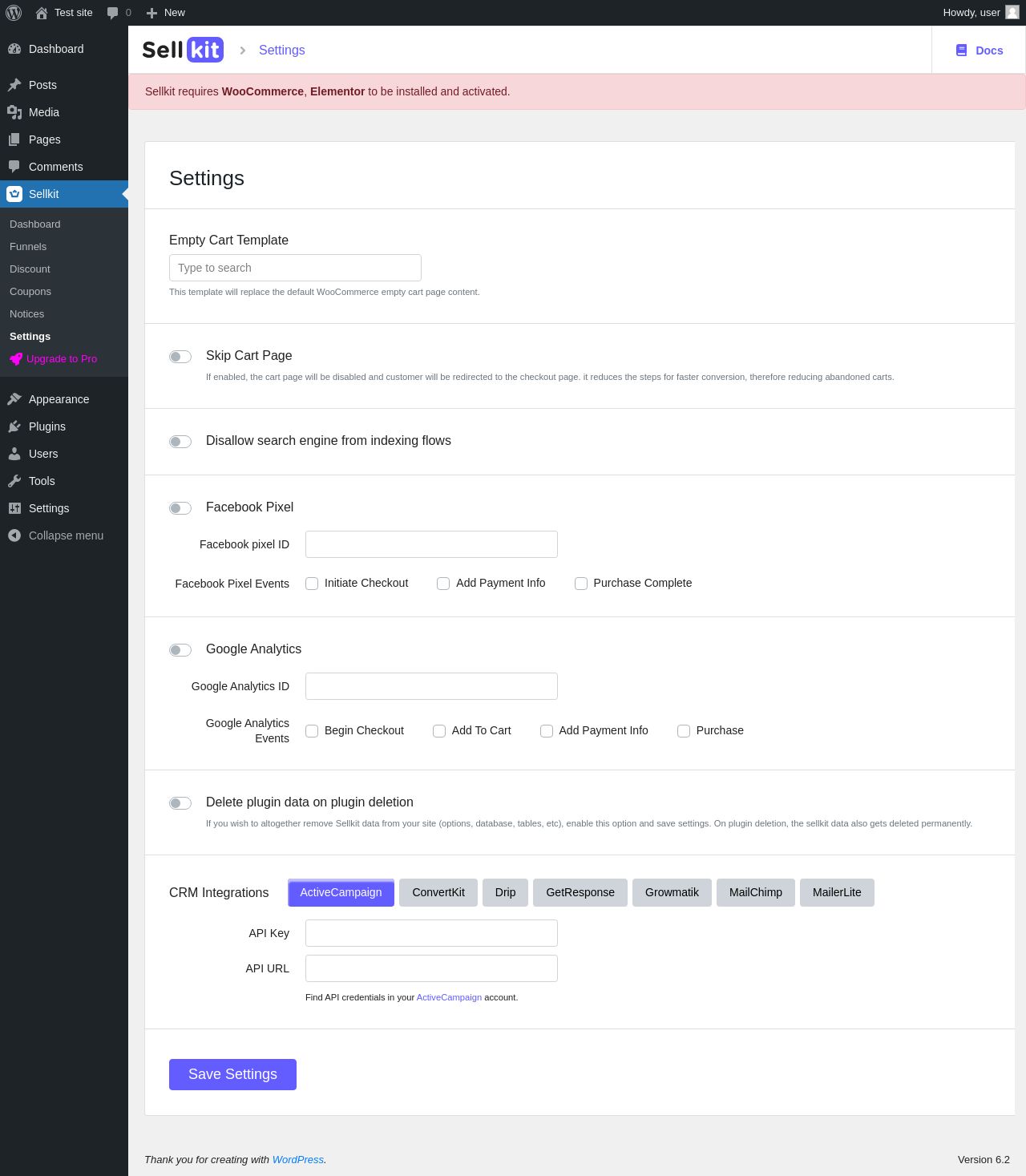This screenshot has width=1026, height=1176.
Task: Click the Settings breadcrumb link
Action: (x=282, y=50)
